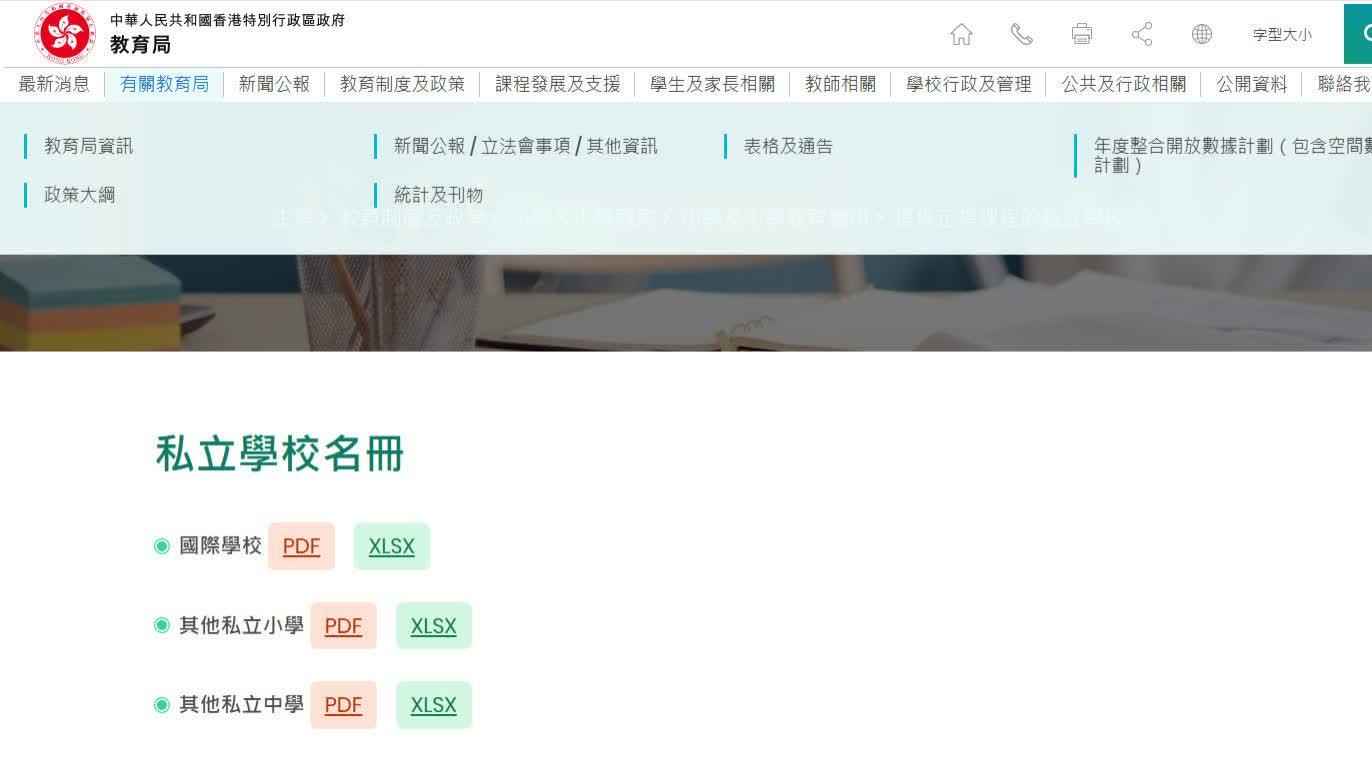Image resolution: width=1372 pixels, height=771 pixels.
Task: Open the partially visible 聯絡我們 menu
Action: point(1344,84)
